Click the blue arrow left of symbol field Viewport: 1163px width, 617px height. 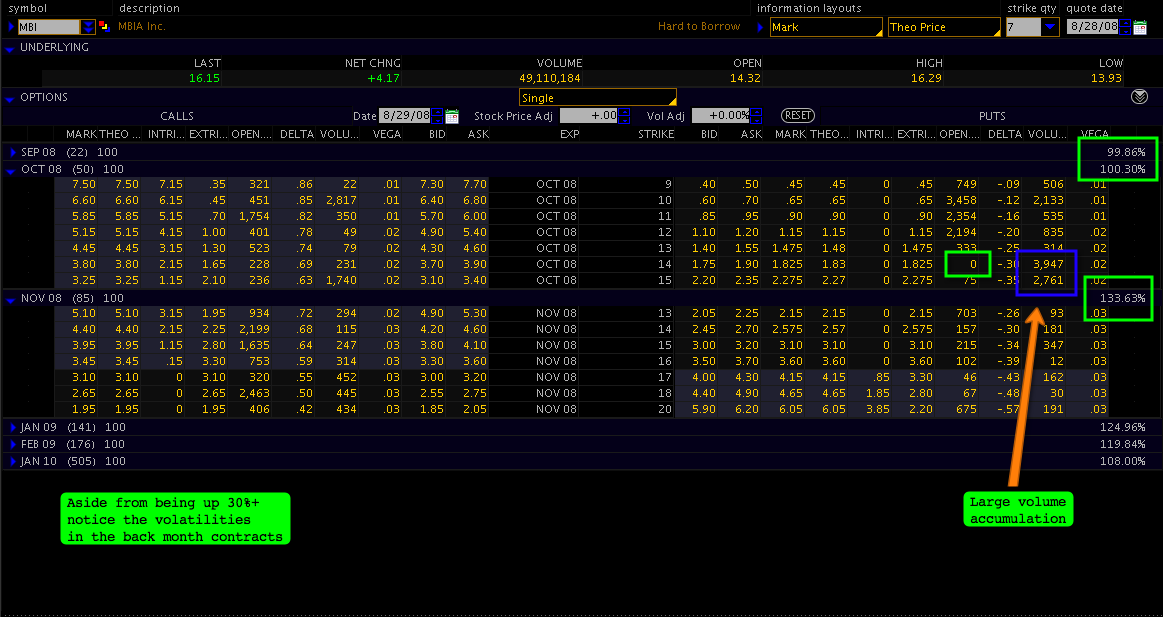click(x=11, y=27)
